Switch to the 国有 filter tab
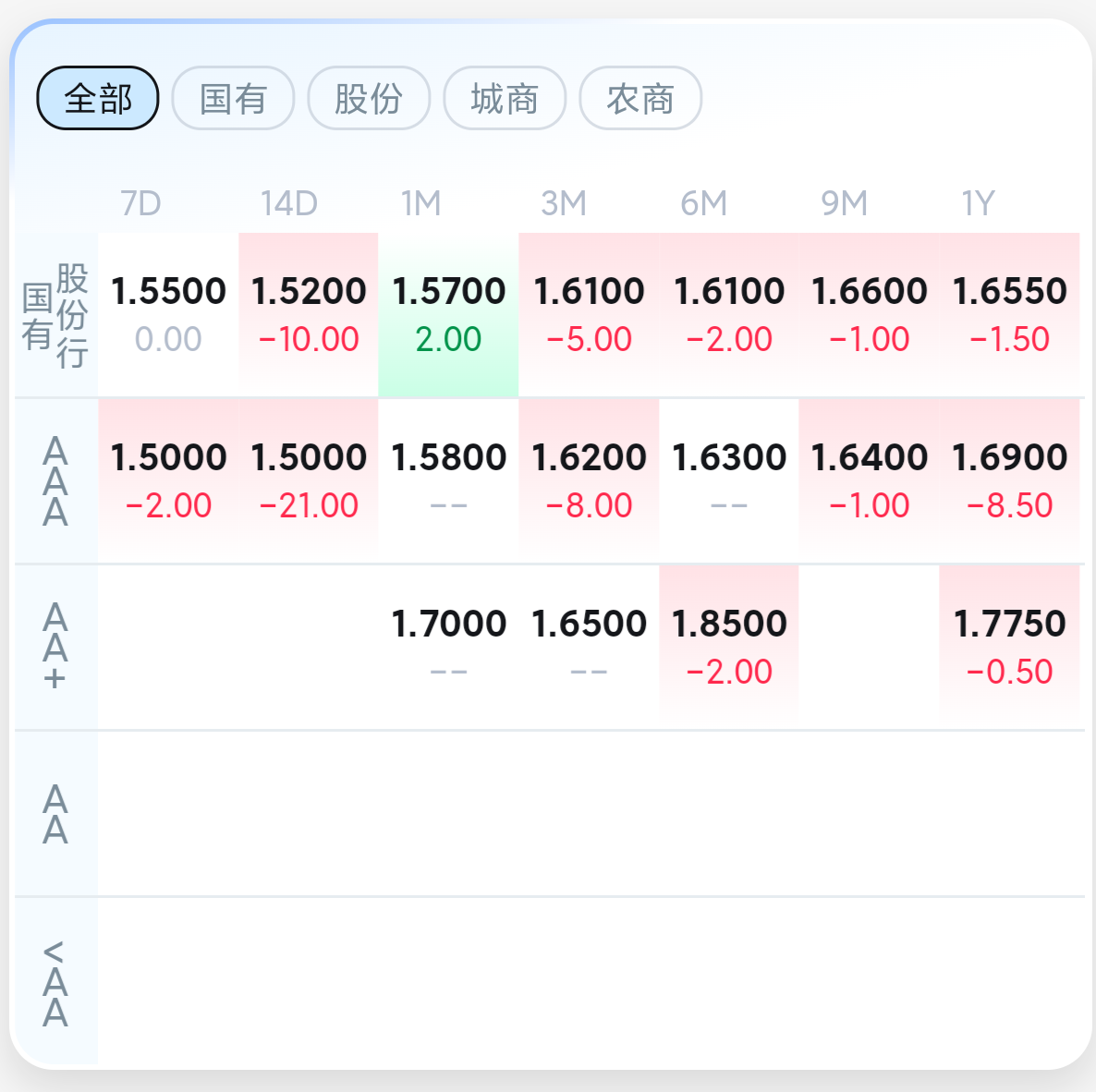 point(234,99)
